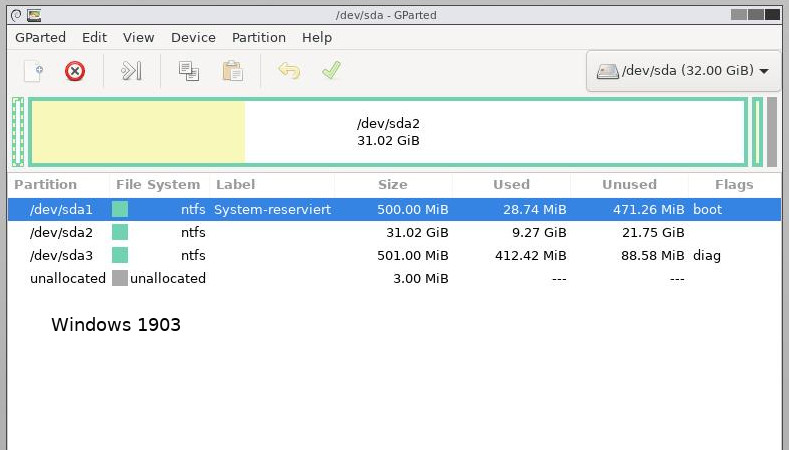The height and width of the screenshot is (450, 789).
Task: Apply all operations with green checkmark
Action: click(331, 70)
